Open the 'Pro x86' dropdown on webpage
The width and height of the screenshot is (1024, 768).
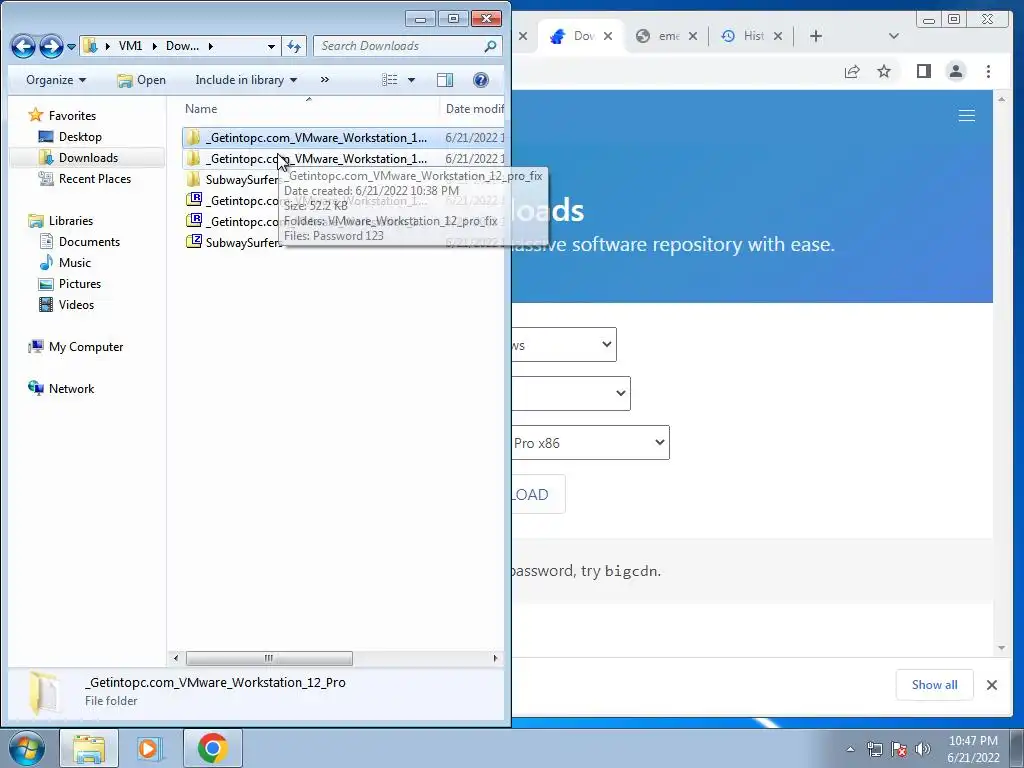pos(590,443)
